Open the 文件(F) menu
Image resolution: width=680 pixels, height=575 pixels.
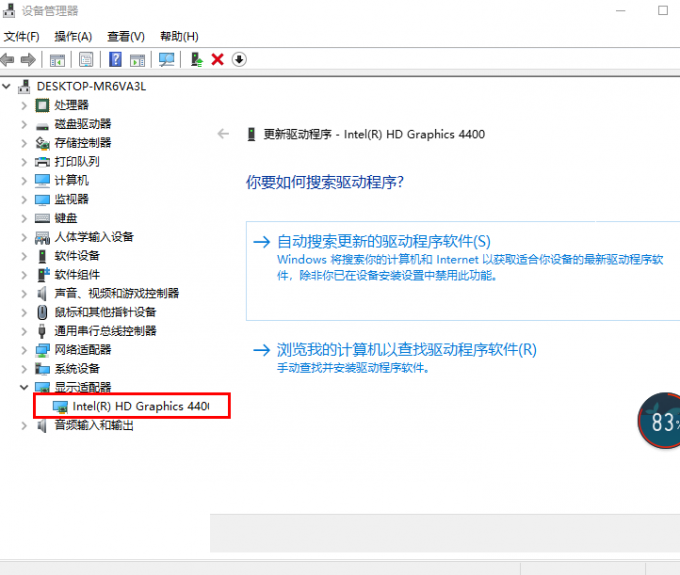pyautogui.click(x=20, y=37)
